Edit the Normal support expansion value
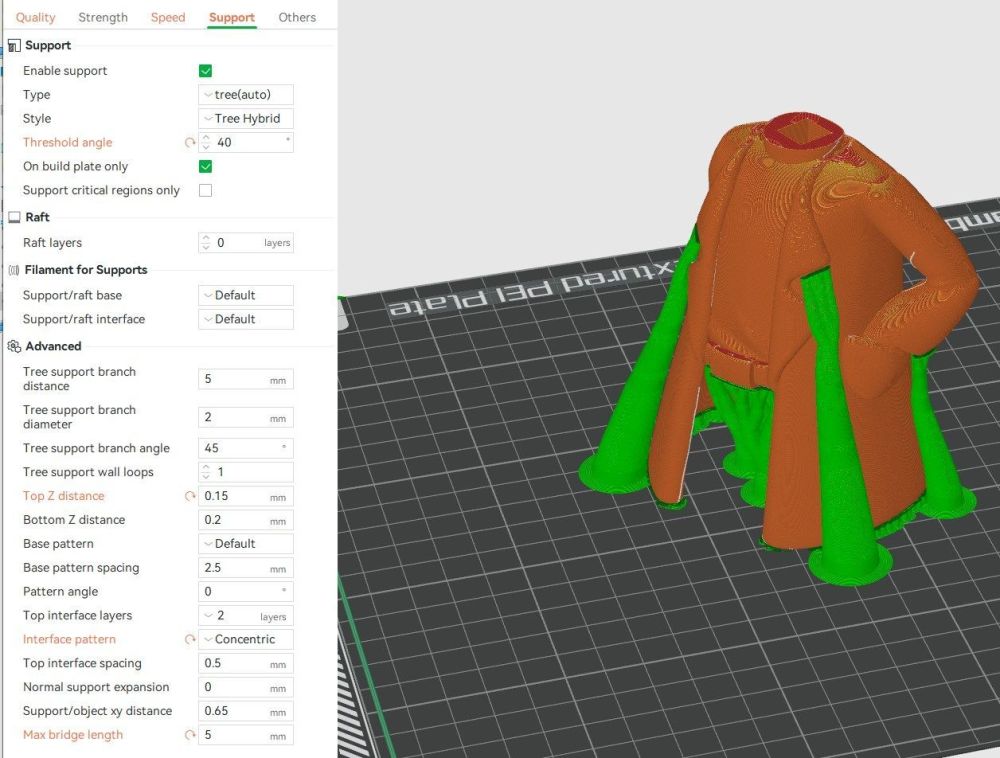Image resolution: width=1000 pixels, height=758 pixels. coord(246,687)
